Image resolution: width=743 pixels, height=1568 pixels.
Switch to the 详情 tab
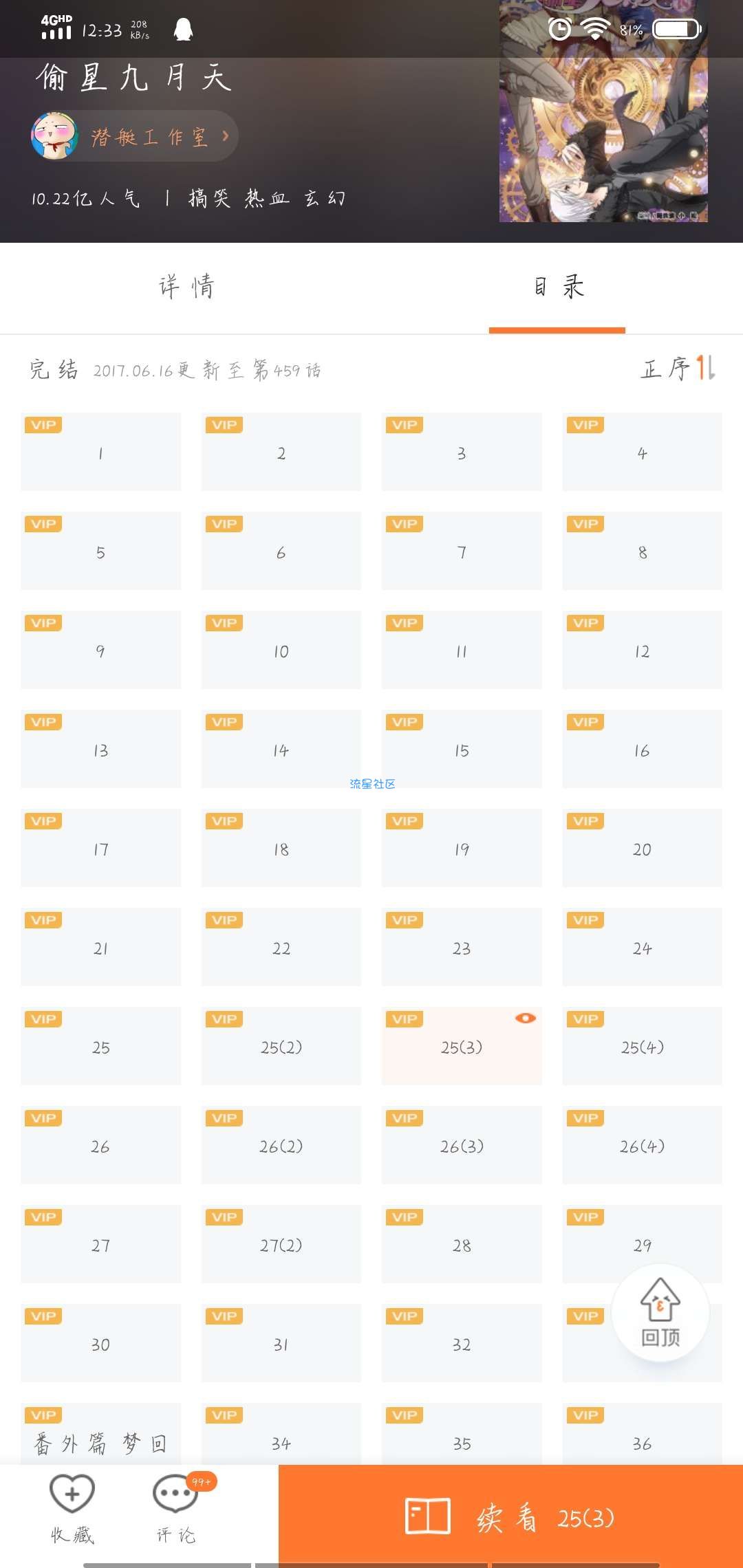coord(186,287)
